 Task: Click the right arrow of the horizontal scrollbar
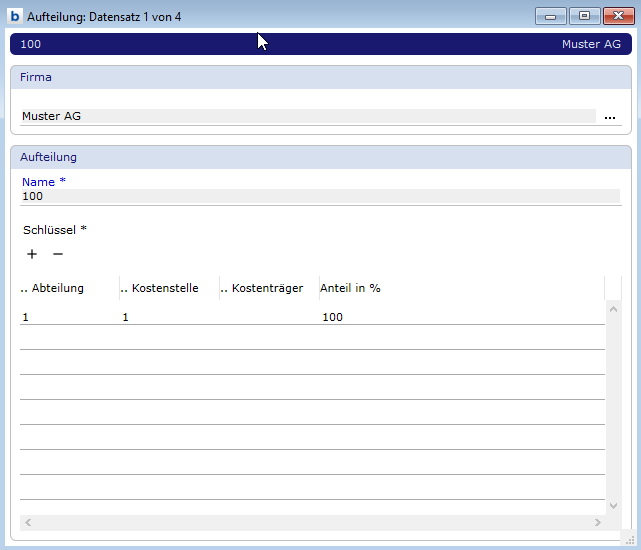pyautogui.click(x=598, y=523)
